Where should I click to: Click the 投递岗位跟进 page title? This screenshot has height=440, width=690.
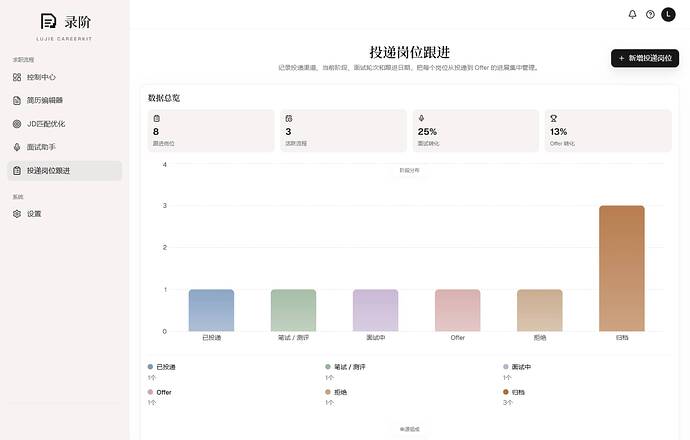coord(409,52)
